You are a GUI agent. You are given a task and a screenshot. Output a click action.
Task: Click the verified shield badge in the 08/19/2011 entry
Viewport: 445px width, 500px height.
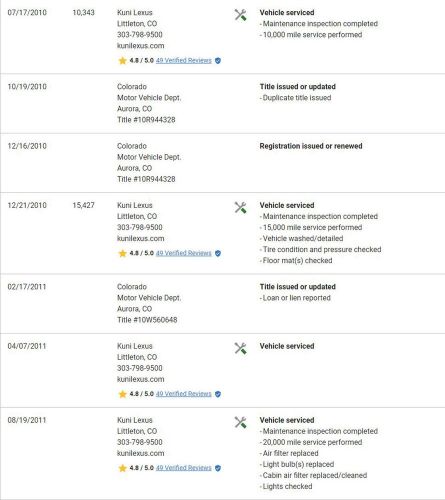[x=218, y=468]
